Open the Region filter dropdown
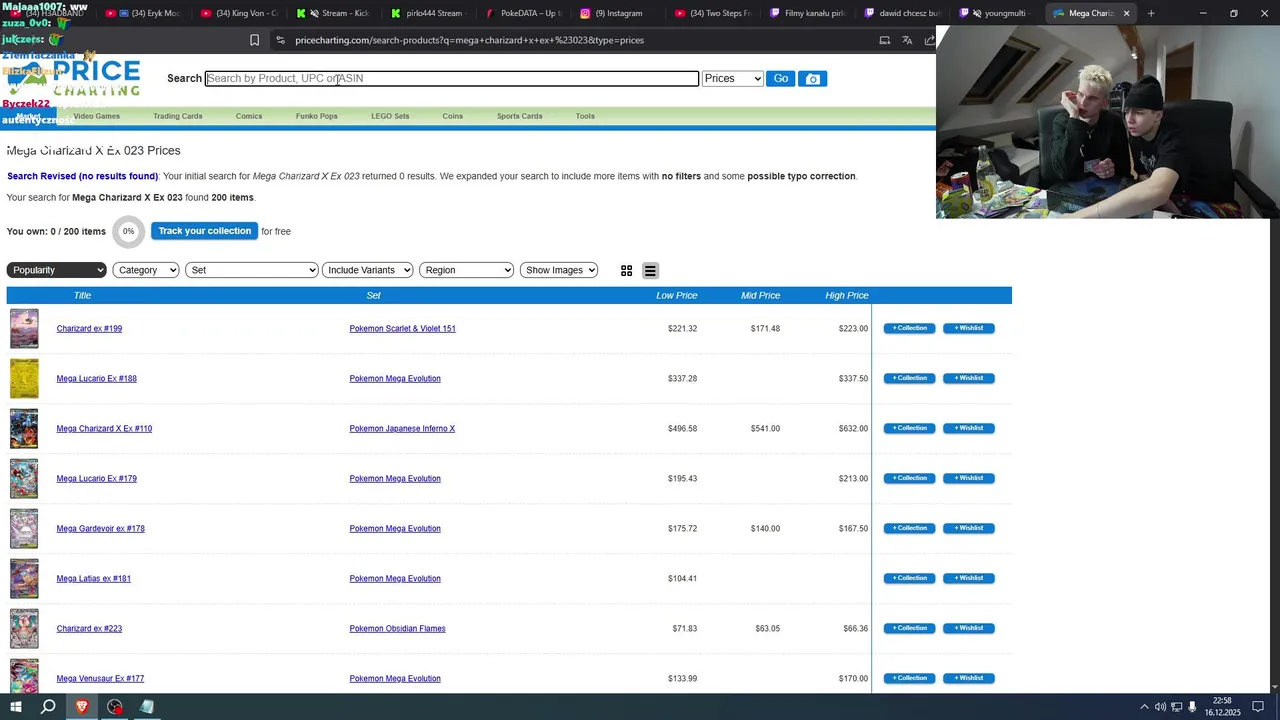Image resolution: width=1280 pixels, height=720 pixels. point(467,270)
